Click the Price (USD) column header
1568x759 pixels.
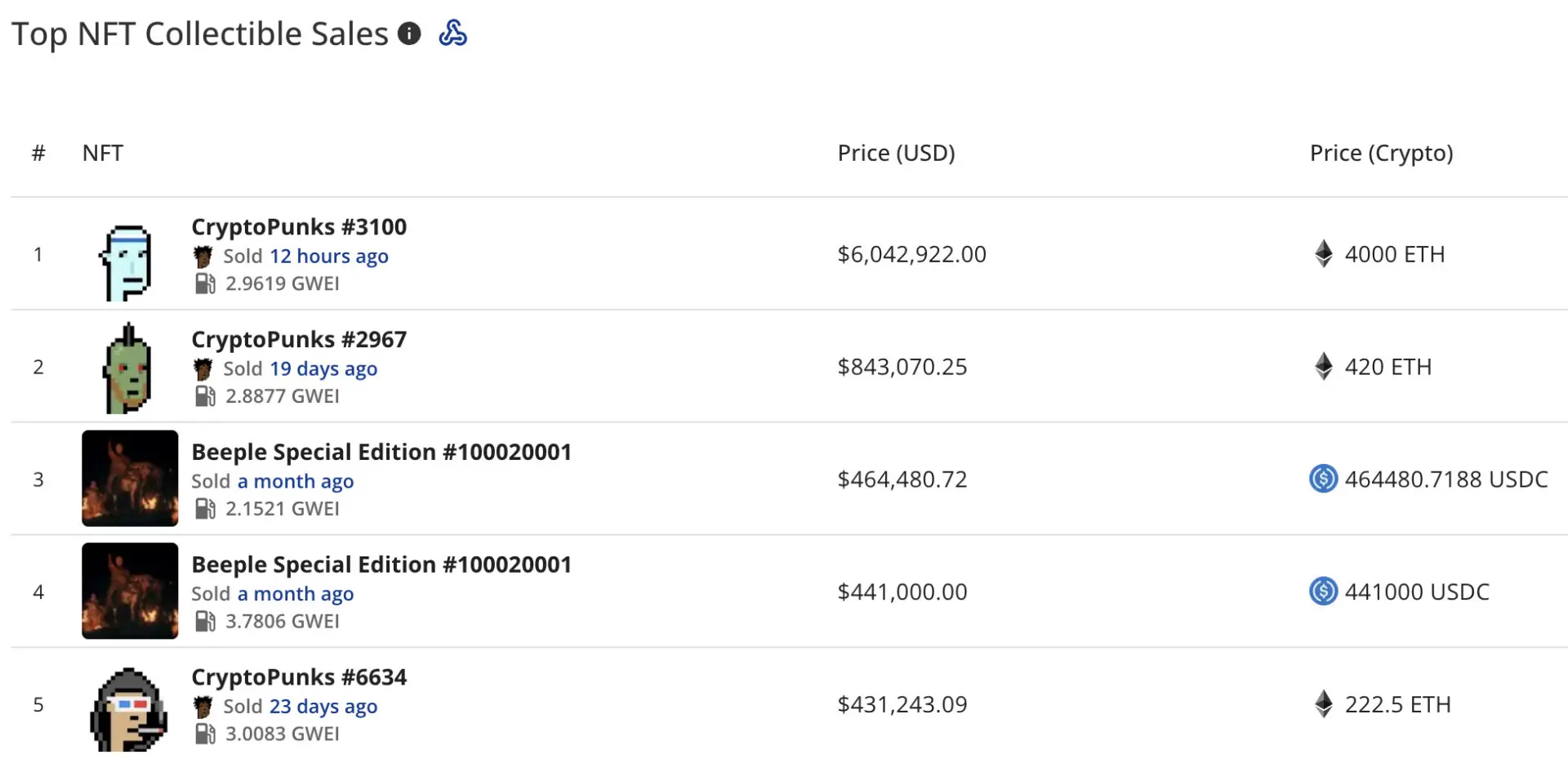(x=896, y=154)
